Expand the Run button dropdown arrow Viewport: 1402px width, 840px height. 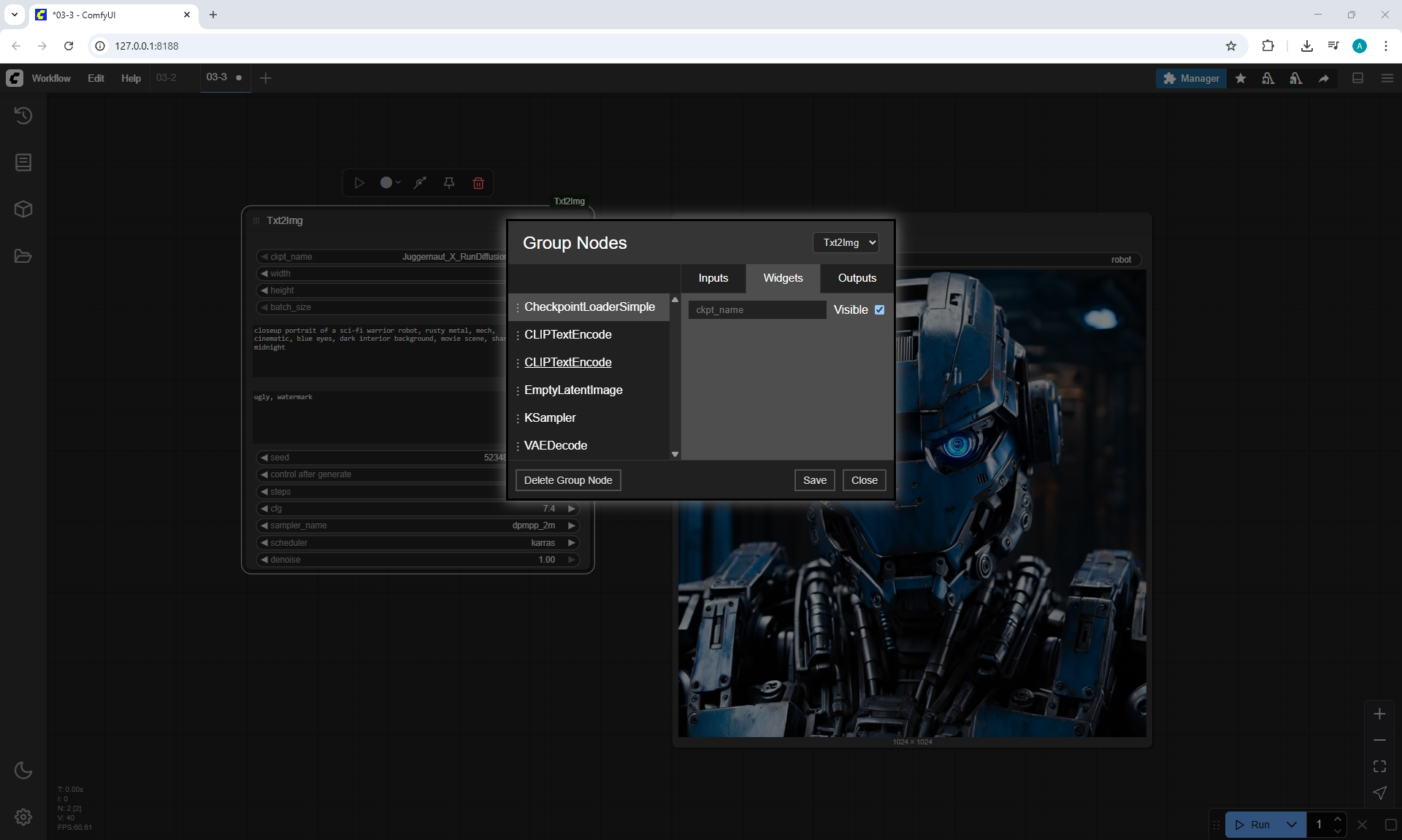(1292, 825)
